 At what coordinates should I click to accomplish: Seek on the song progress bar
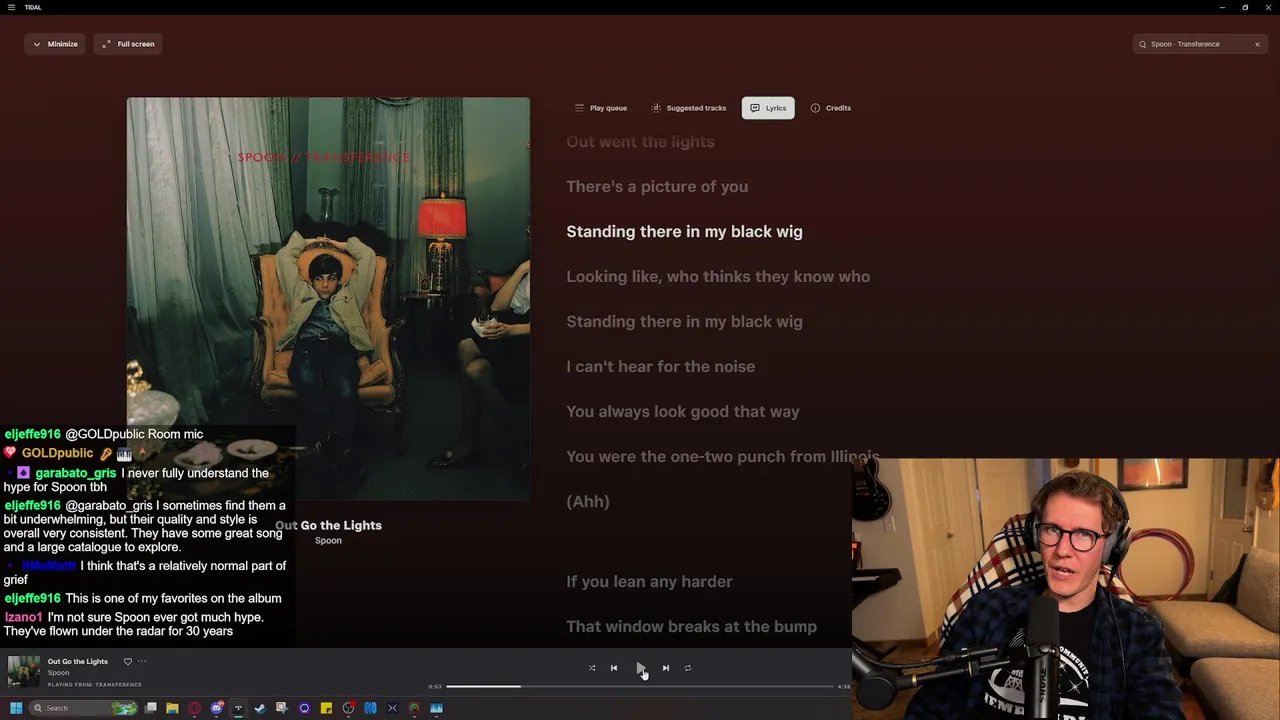[x=640, y=686]
